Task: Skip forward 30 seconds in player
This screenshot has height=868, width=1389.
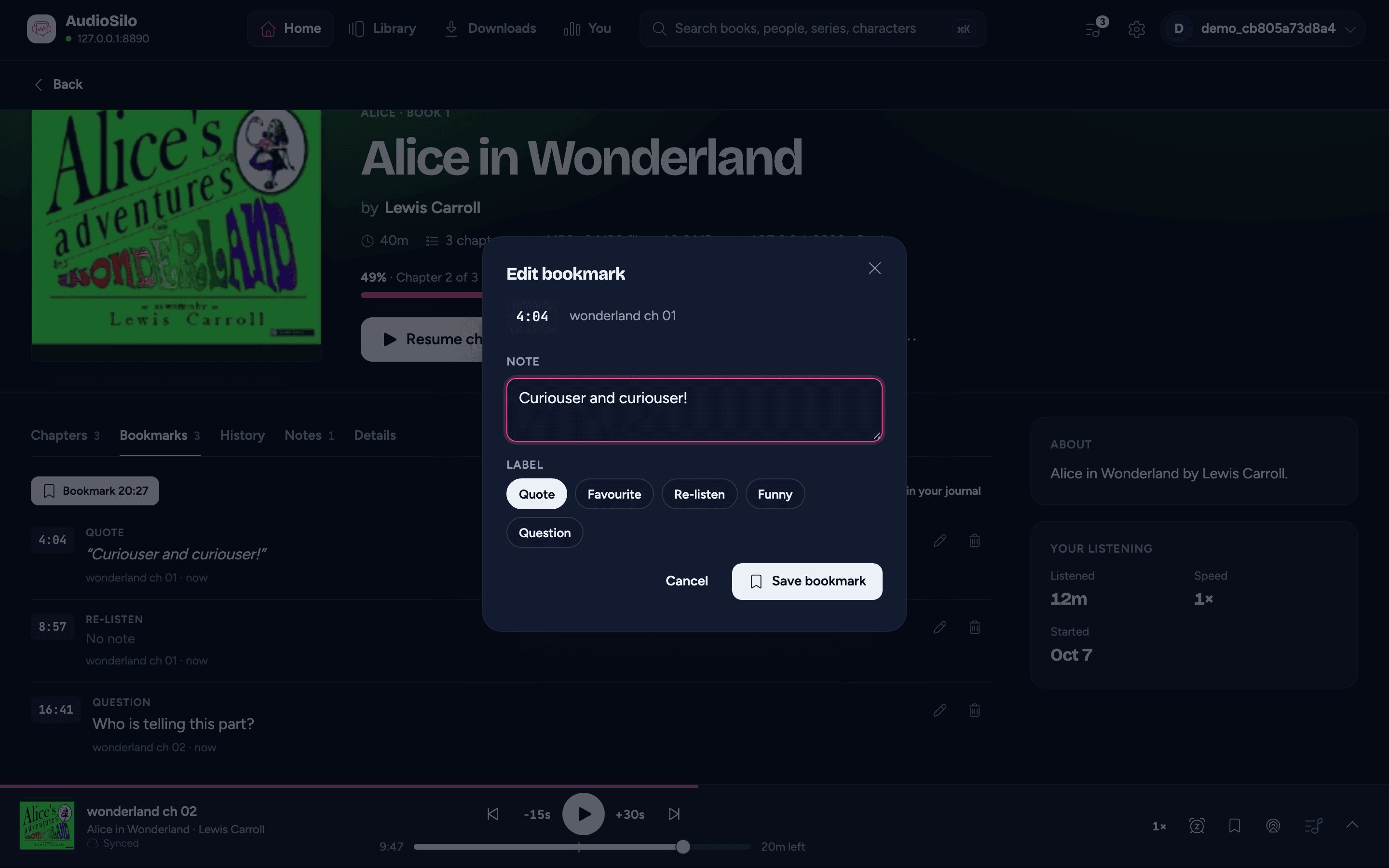Action: pyautogui.click(x=630, y=814)
